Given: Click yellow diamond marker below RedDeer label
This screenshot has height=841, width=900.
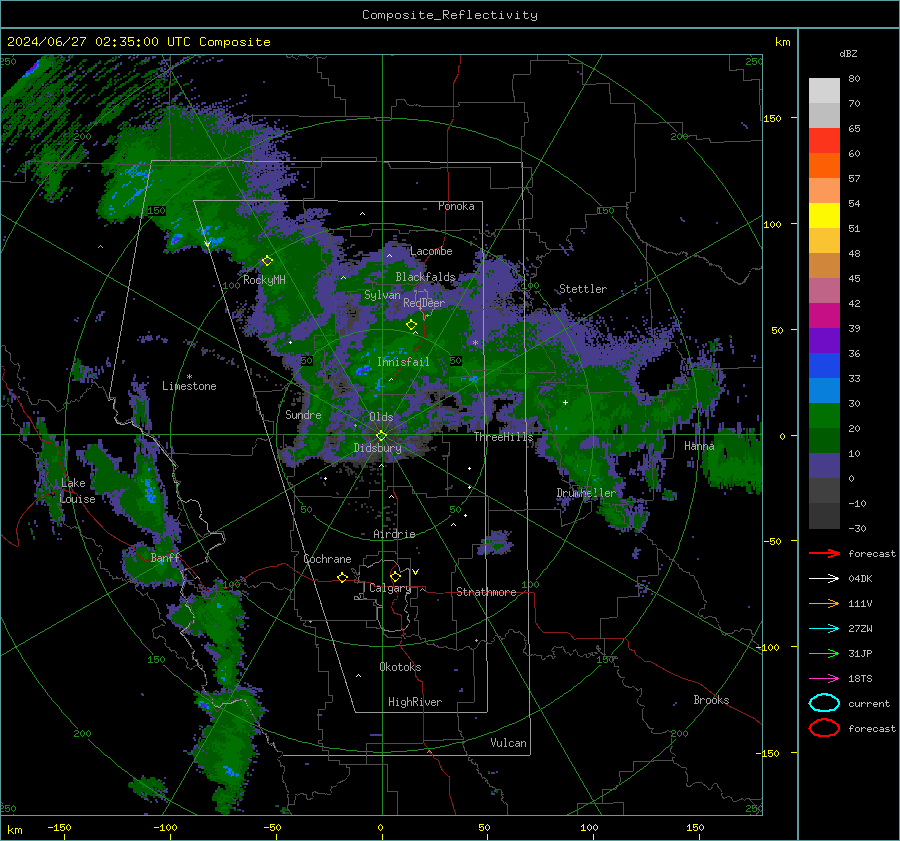Looking at the screenshot, I should coord(411,325).
